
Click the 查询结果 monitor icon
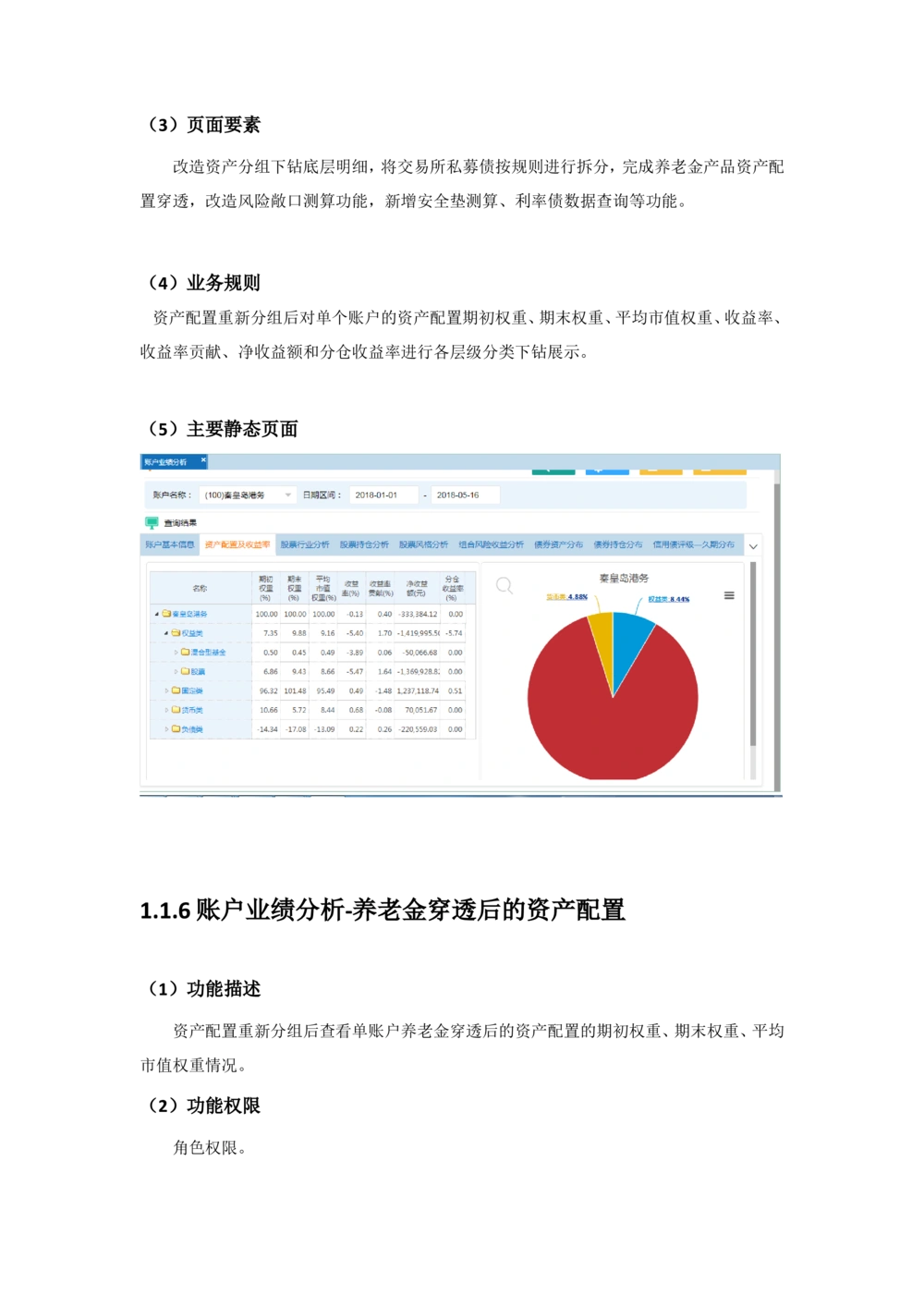click(152, 522)
